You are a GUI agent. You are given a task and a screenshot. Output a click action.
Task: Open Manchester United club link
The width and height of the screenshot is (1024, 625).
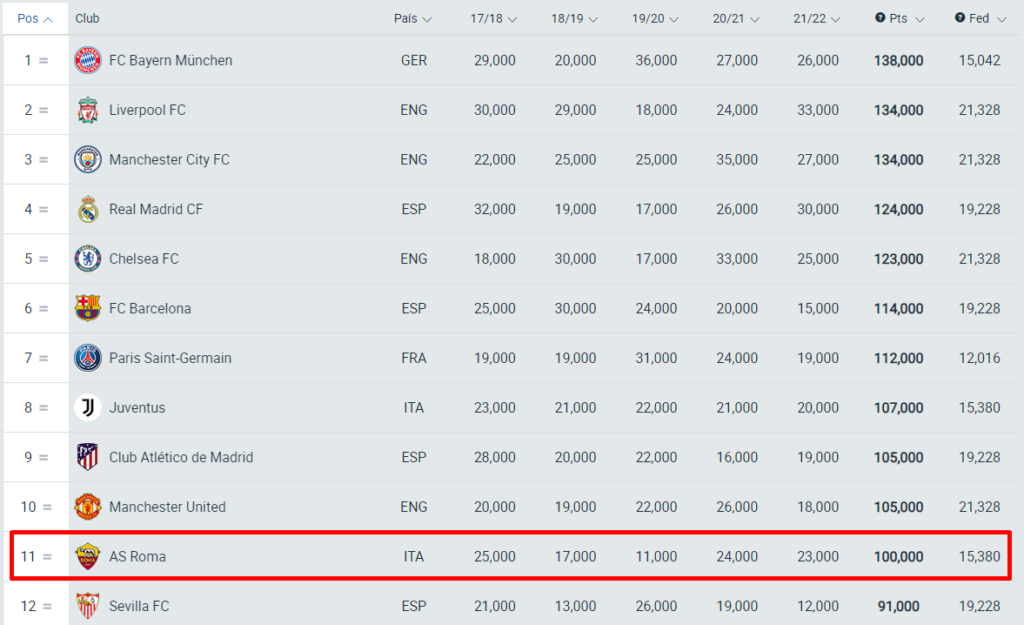tap(167, 507)
